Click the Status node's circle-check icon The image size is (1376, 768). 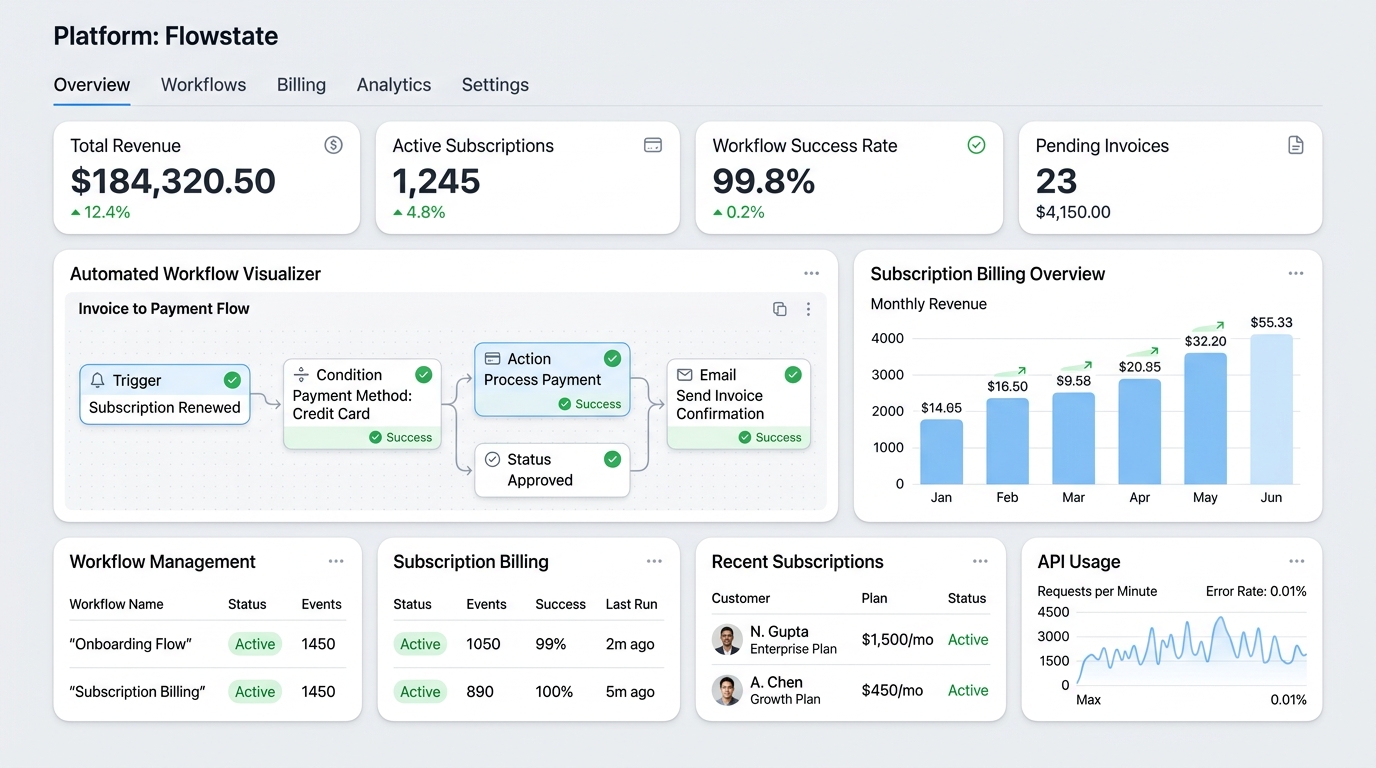coord(492,459)
